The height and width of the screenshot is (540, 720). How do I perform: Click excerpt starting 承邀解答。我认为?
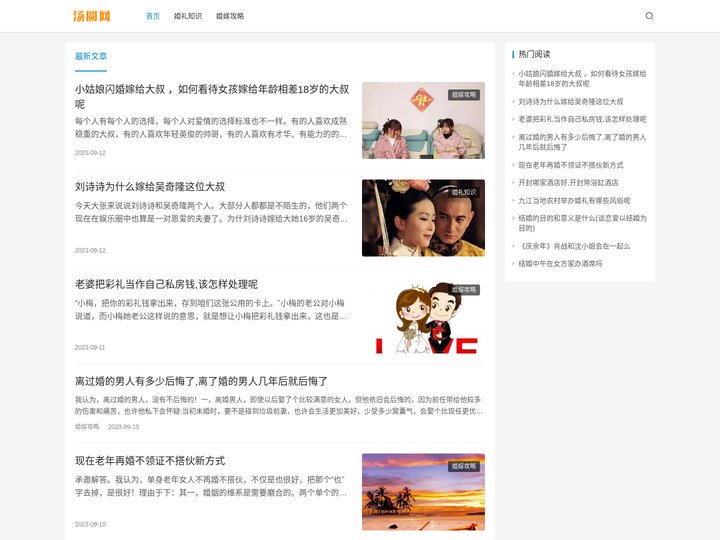click(x=211, y=486)
